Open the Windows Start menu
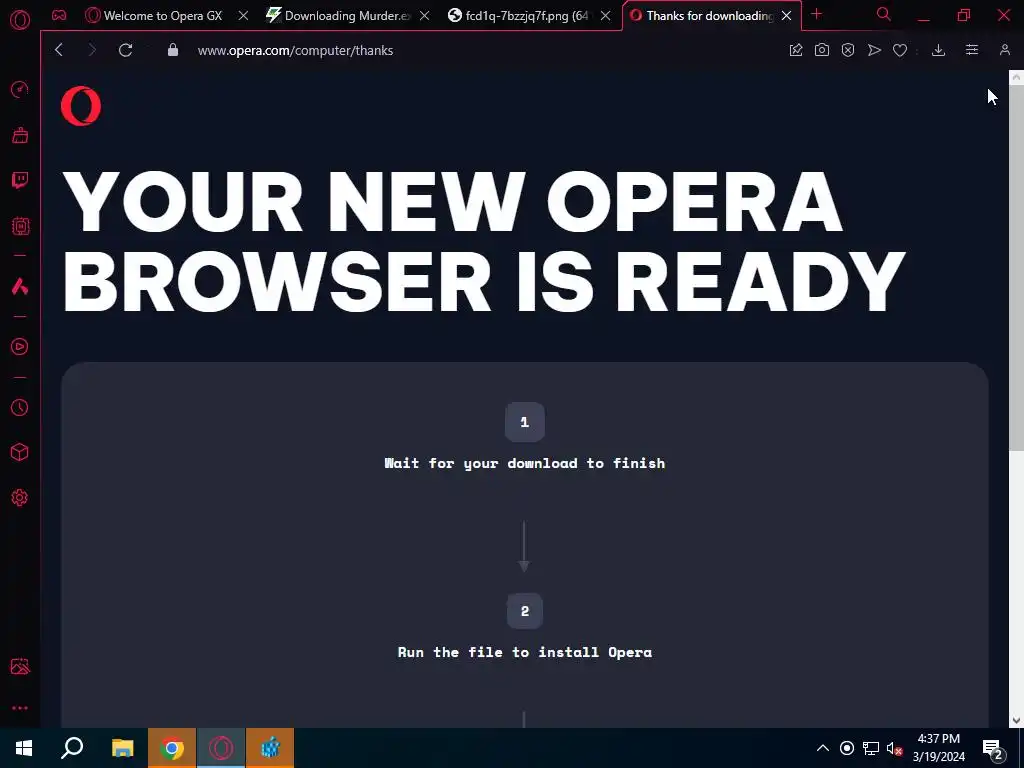This screenshot has height=768, width=1024. tap(24, 748)
